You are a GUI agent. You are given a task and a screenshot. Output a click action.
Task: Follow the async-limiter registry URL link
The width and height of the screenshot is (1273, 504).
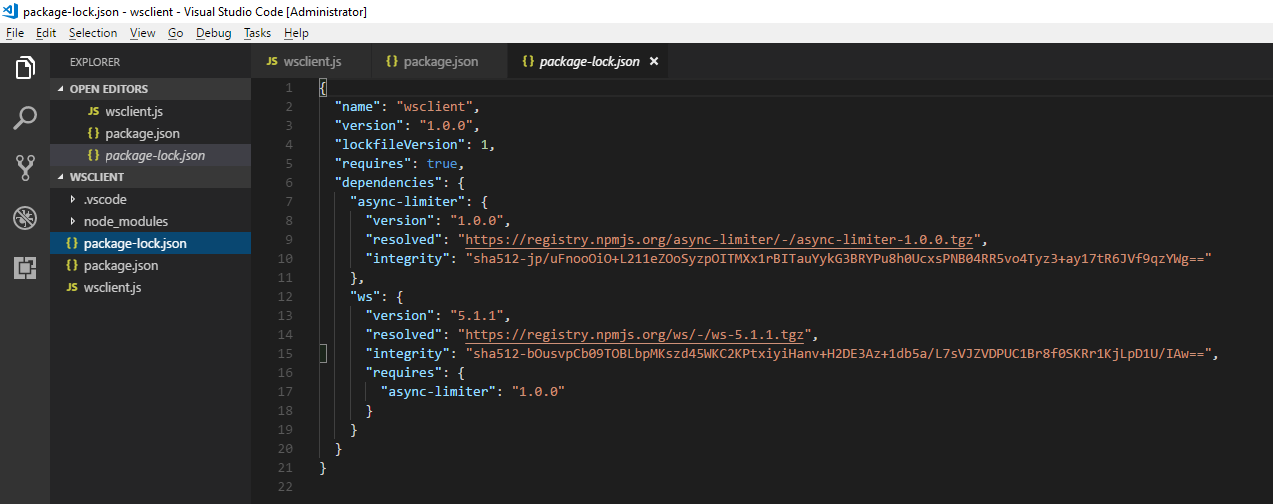click(x=719, y=239)
